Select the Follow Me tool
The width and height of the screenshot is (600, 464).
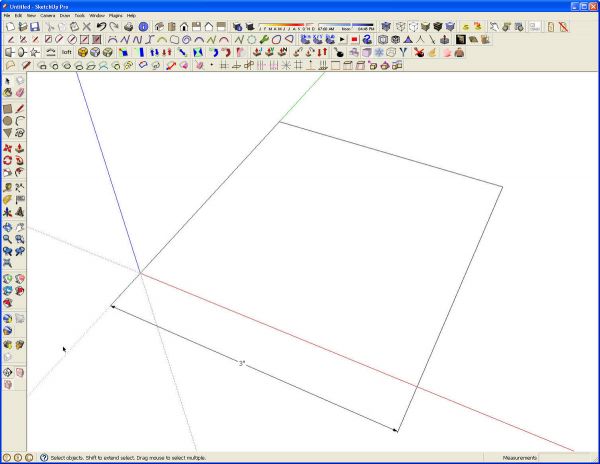point(20,161)
